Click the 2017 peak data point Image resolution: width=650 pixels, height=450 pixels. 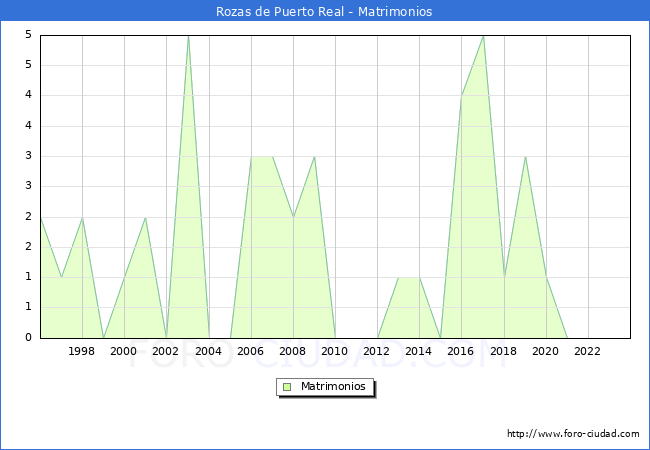[483, 36]
